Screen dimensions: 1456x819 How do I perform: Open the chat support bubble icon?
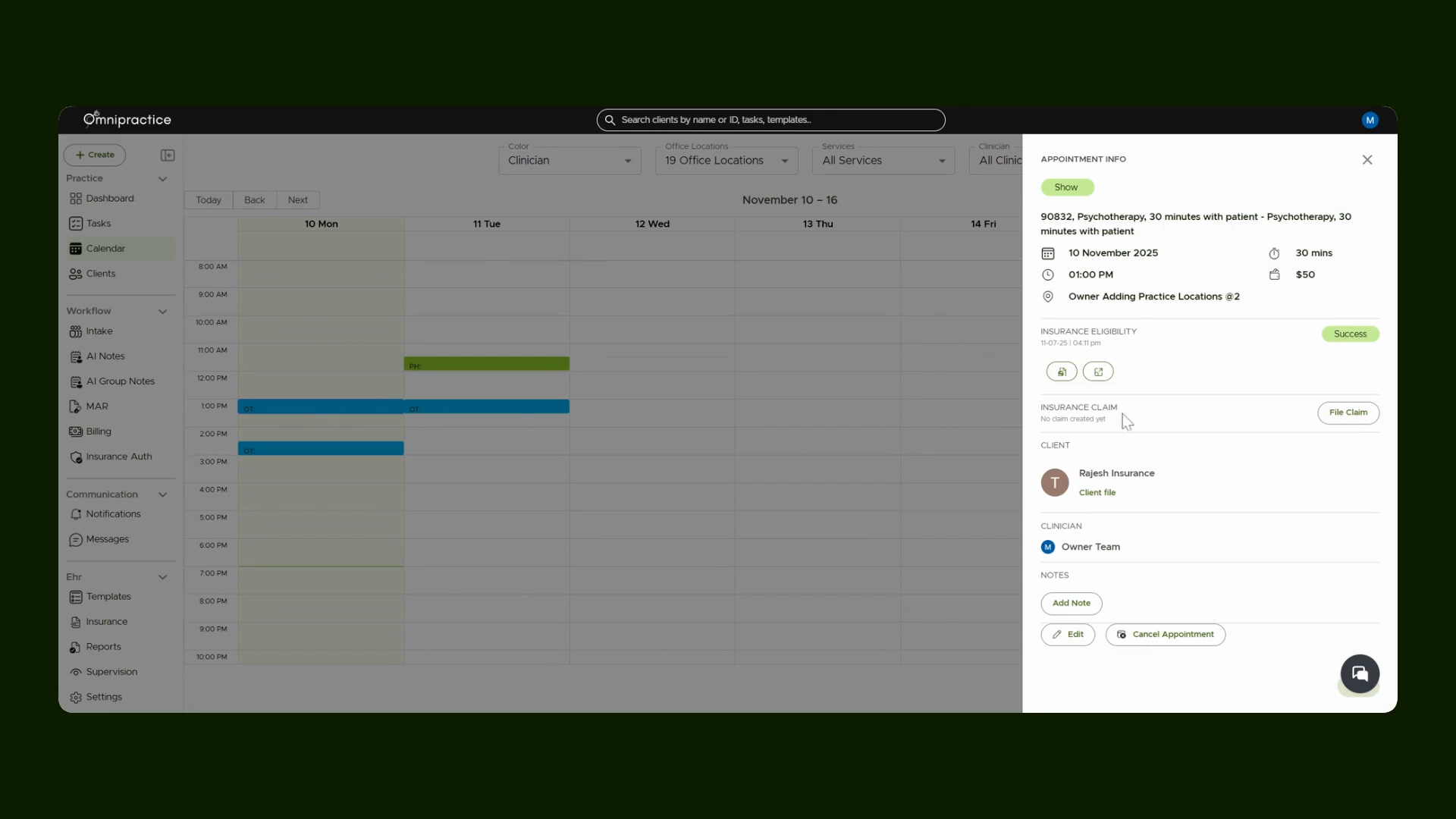click(1360, 673)
